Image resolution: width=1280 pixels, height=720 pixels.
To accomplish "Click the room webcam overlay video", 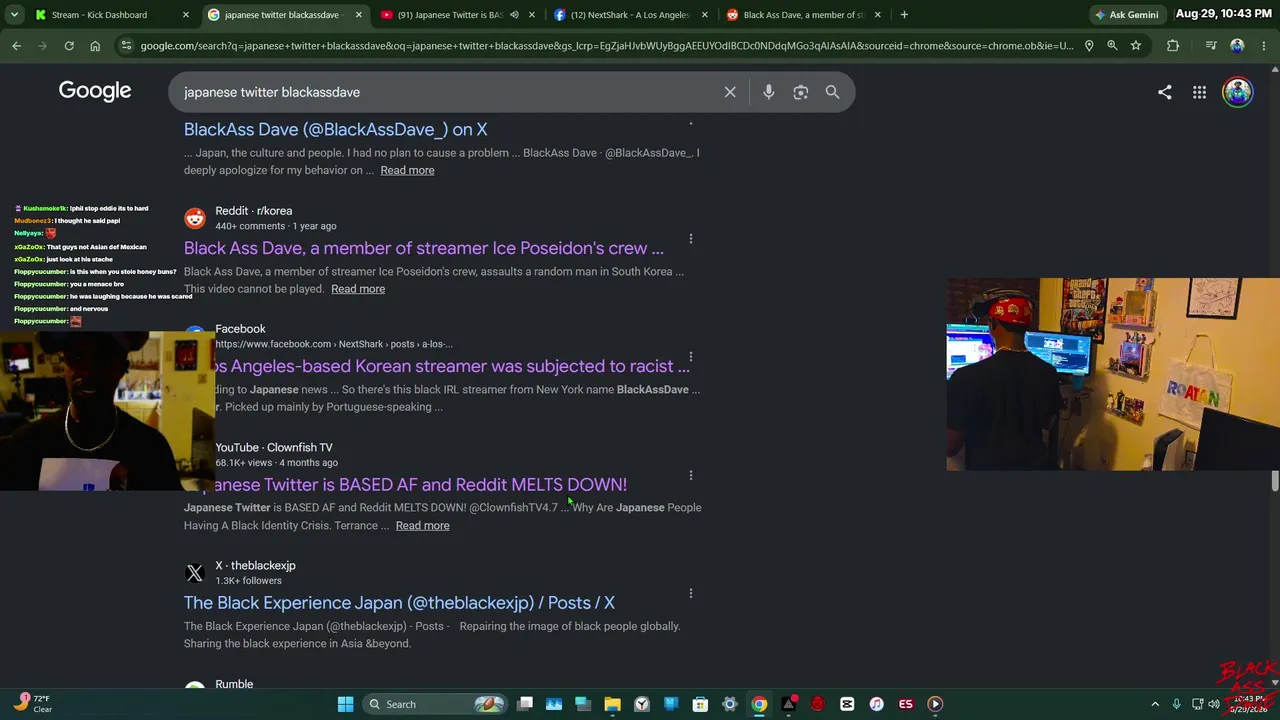I will [x=1113, y=374].
